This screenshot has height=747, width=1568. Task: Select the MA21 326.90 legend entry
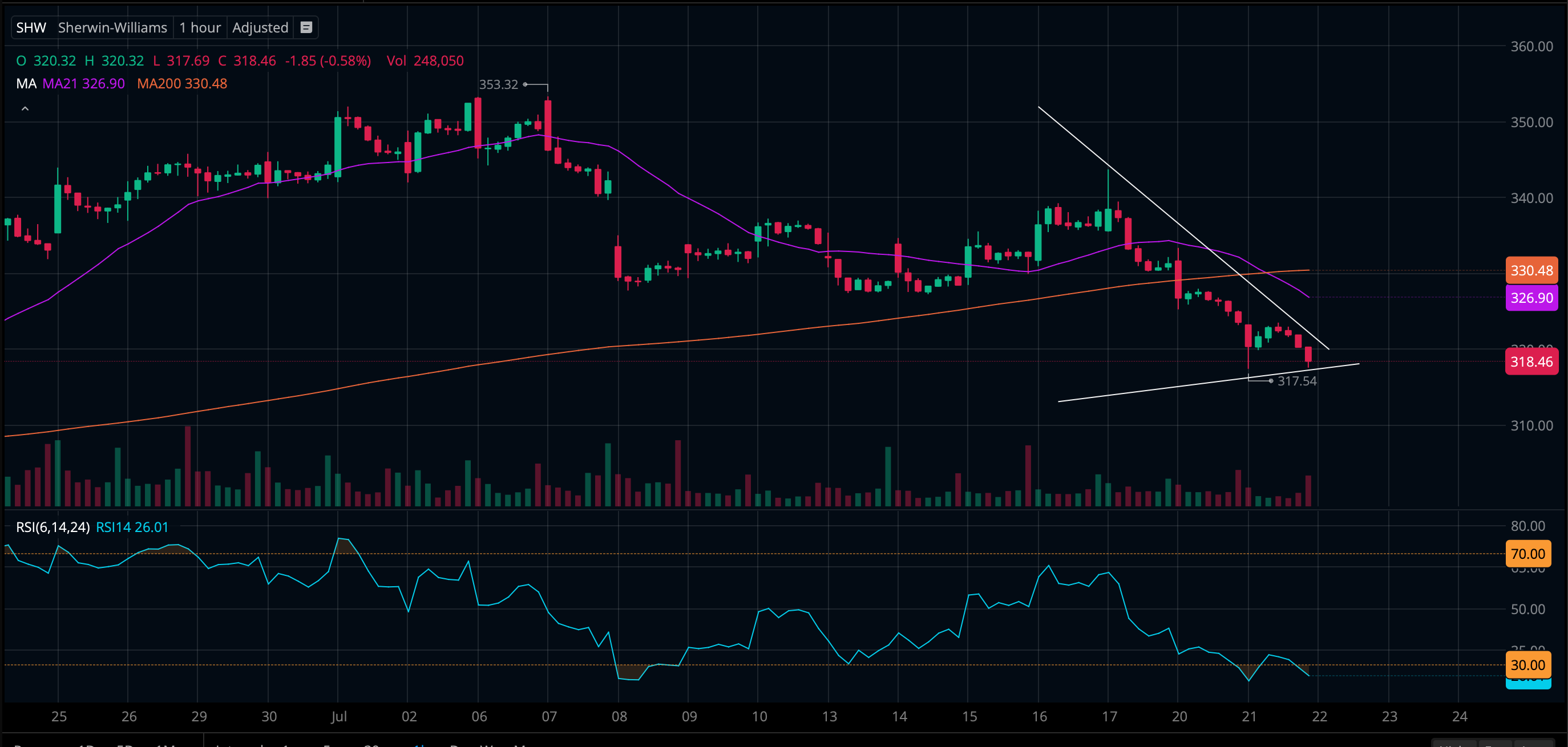point(83,83)
